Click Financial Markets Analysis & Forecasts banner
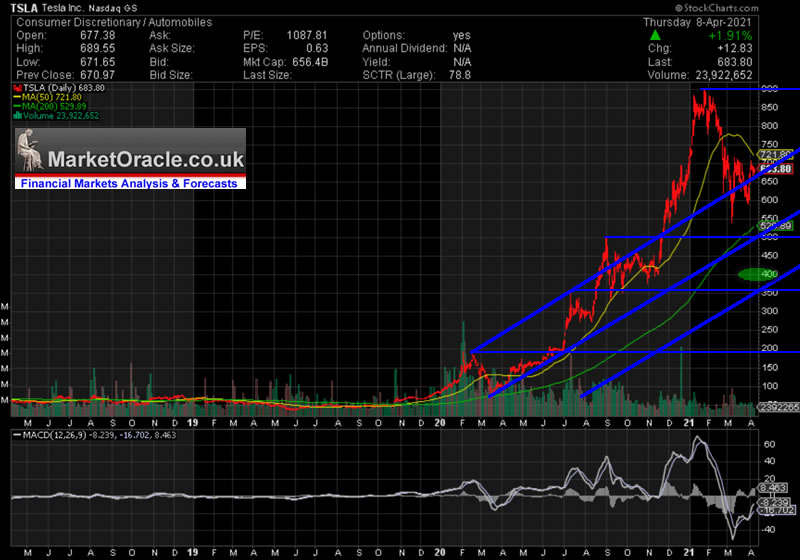The image size is (800, 560). pyautogui.click(x=130, y=183)
